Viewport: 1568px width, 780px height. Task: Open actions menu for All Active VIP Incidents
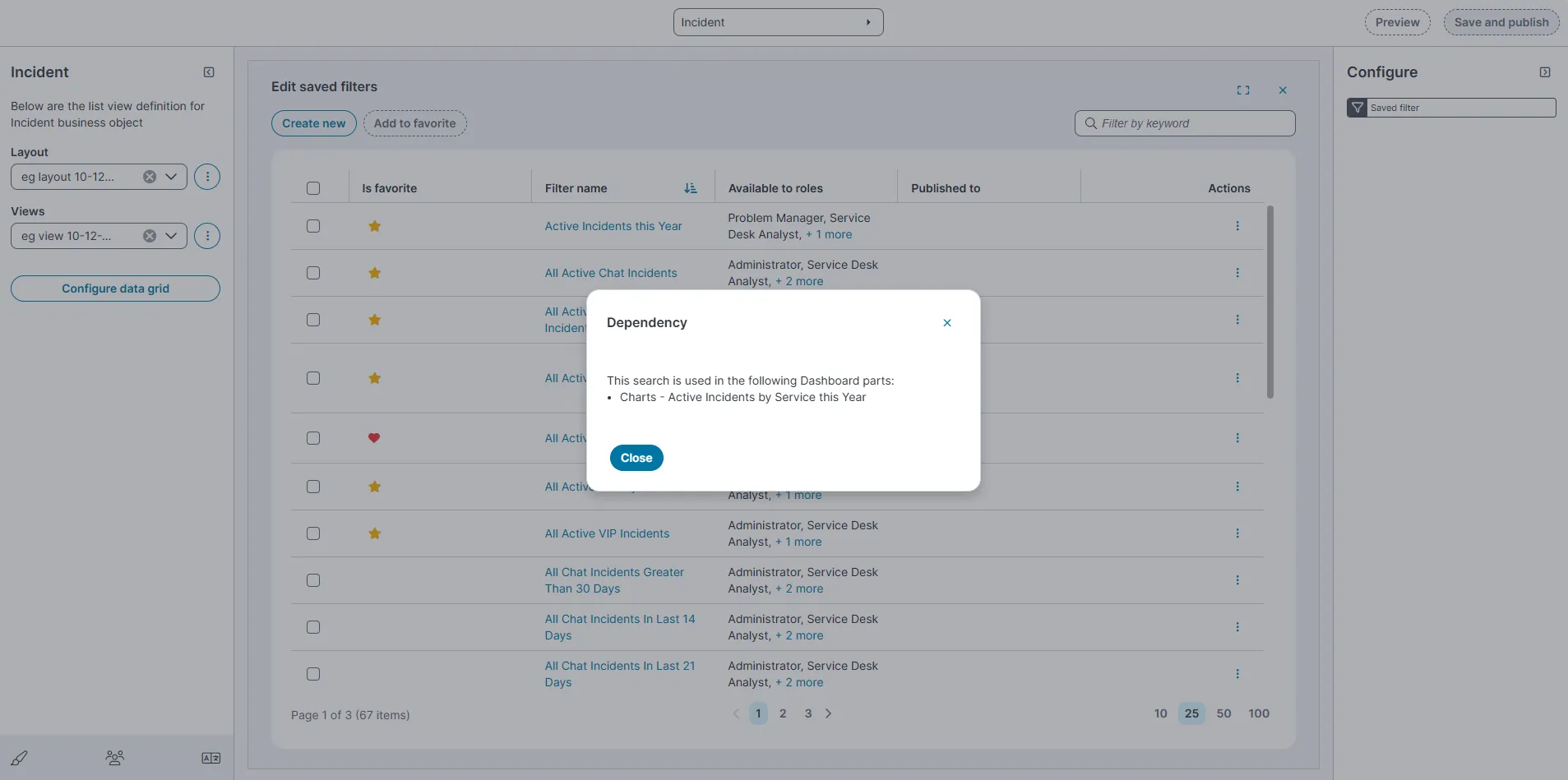tap(1237, 533)
